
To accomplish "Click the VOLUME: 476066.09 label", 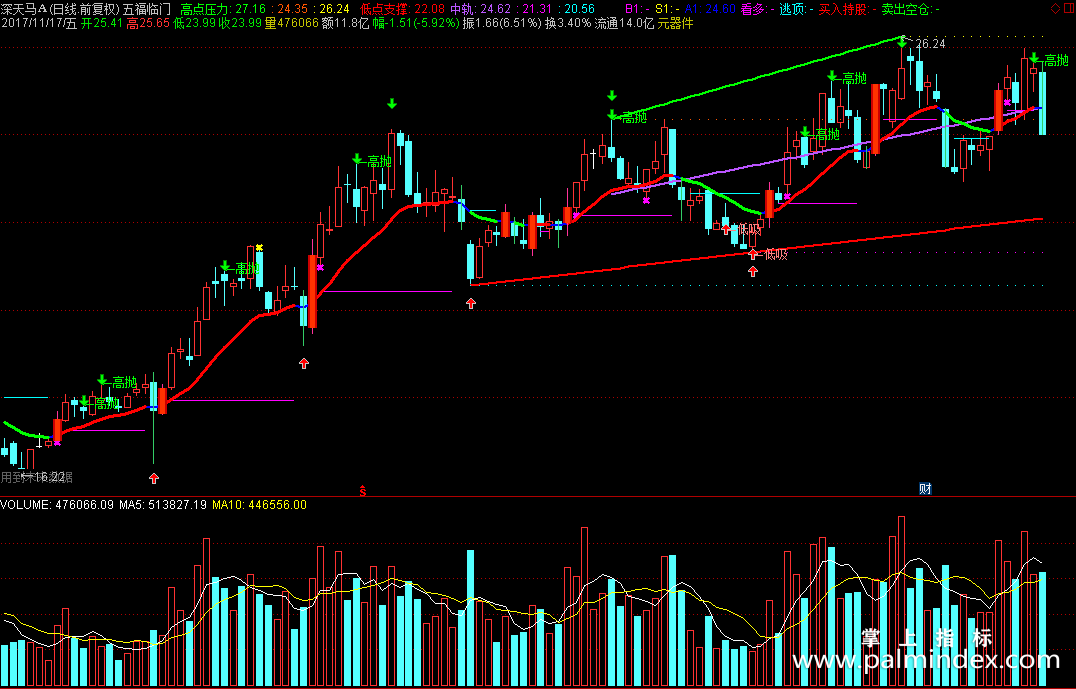I will click(x=57, y=504).
